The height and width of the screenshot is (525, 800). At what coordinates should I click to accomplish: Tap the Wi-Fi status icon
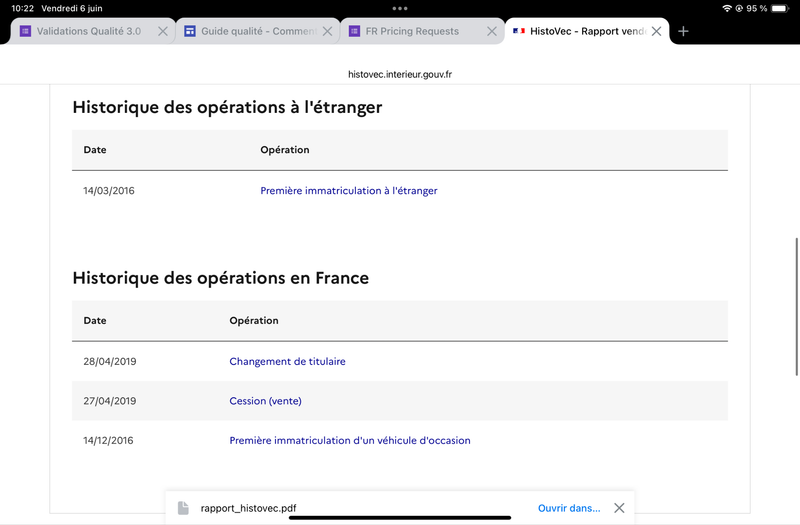click(727, 8)
